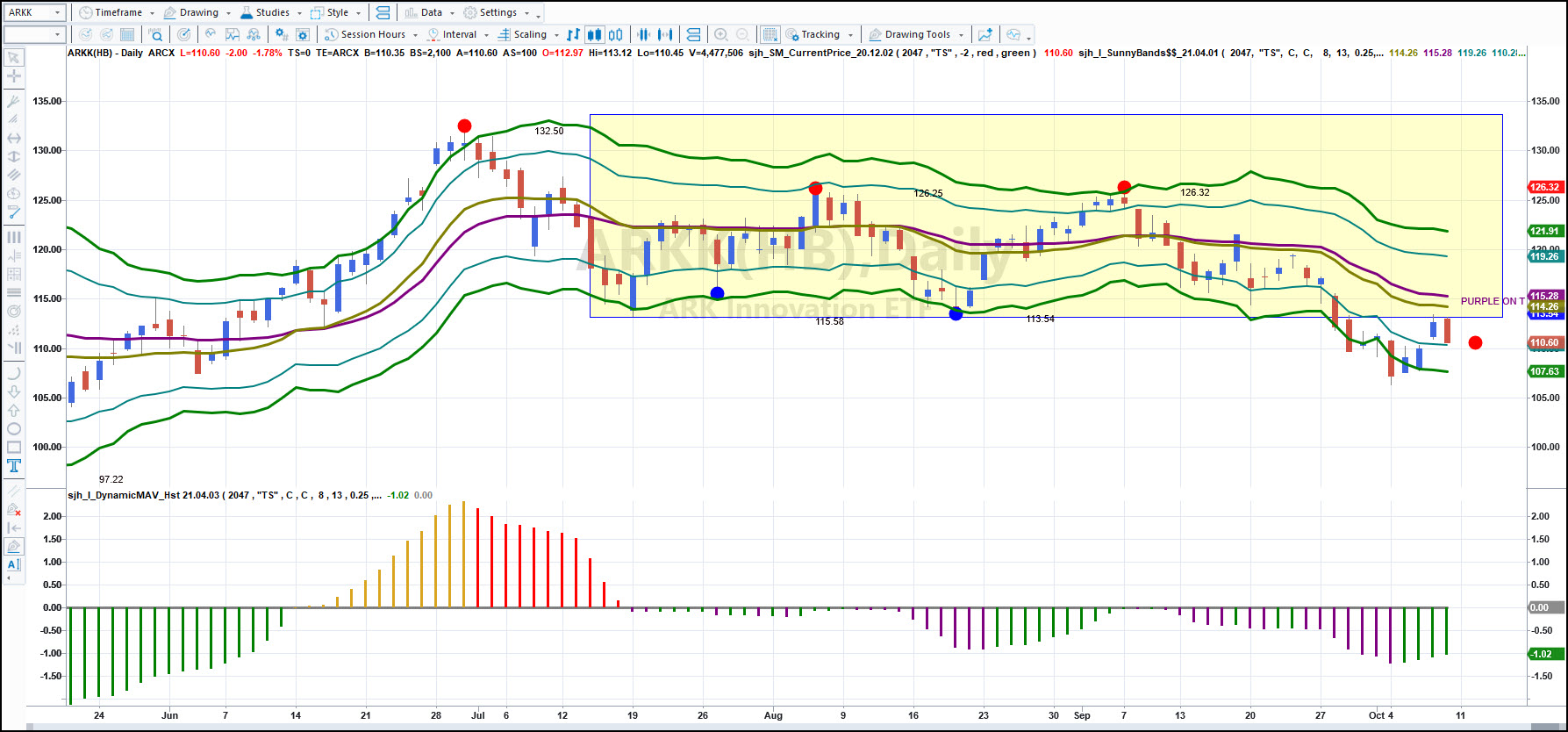
Task: Click the 126.25 price annotation on chart
Action: coord(927,193)
